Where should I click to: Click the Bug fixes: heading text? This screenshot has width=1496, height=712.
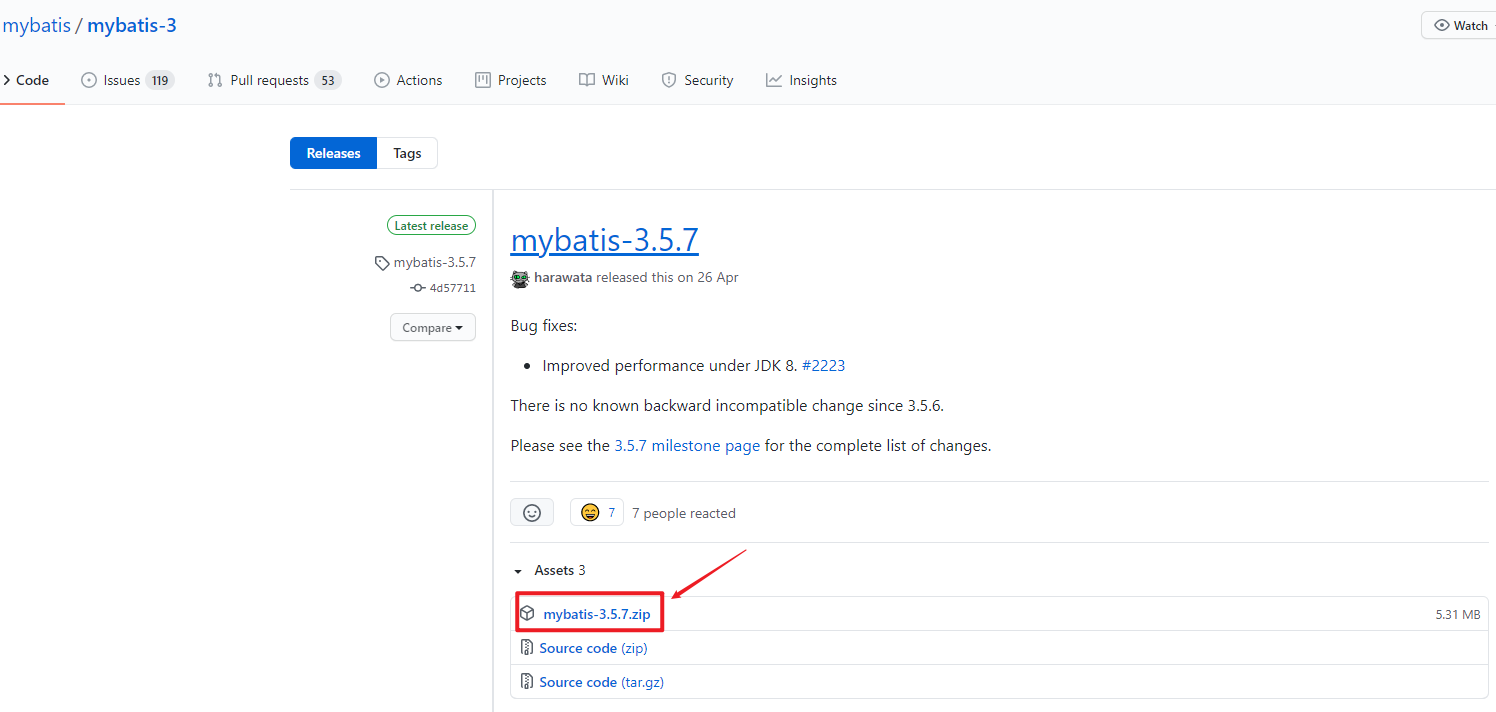click(544, 326)
